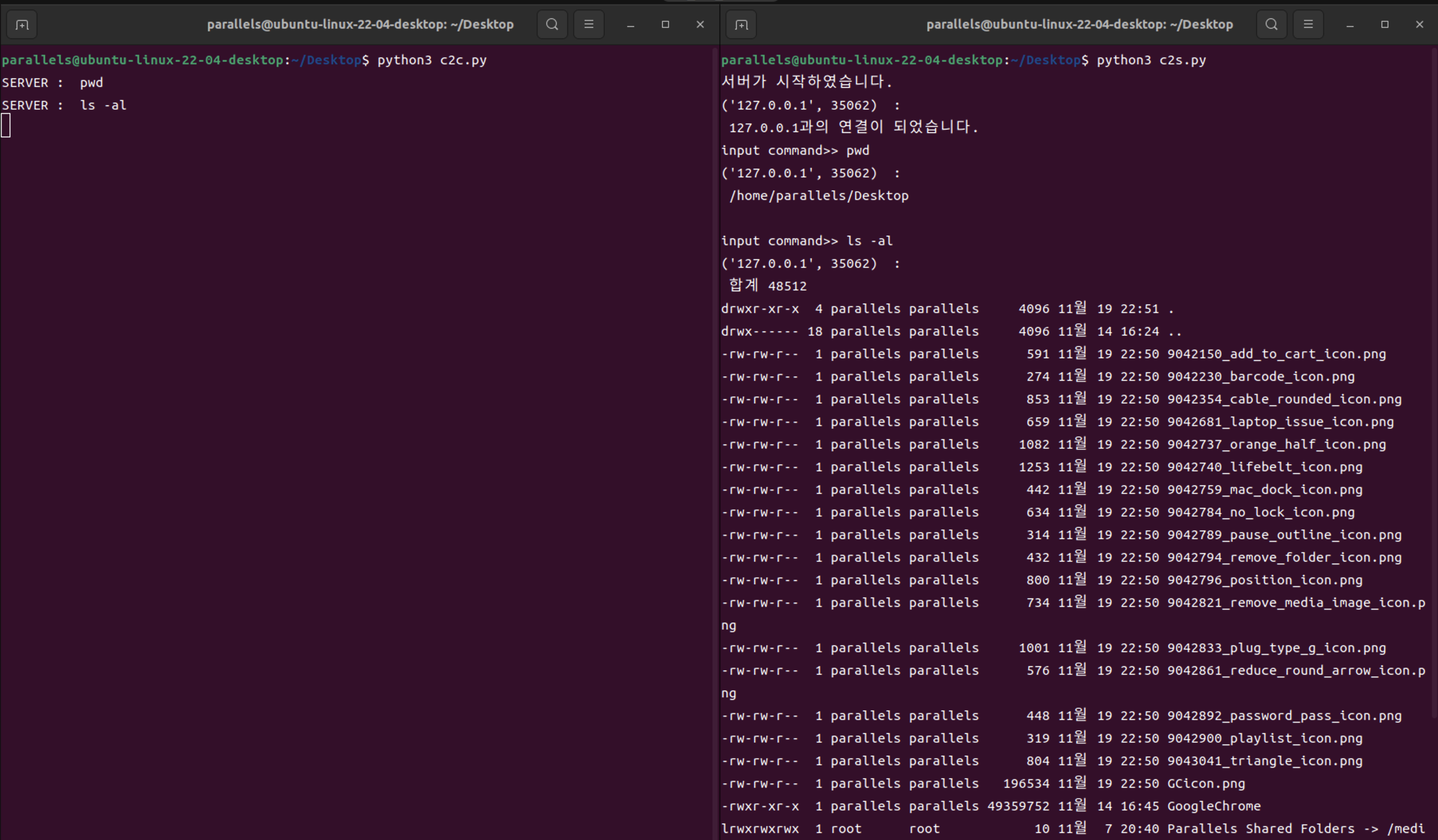This screenshot has width=1438, height=840.
Task: Click the 'python3 c2s.py' command text
Action: [x=1151, y=60]
